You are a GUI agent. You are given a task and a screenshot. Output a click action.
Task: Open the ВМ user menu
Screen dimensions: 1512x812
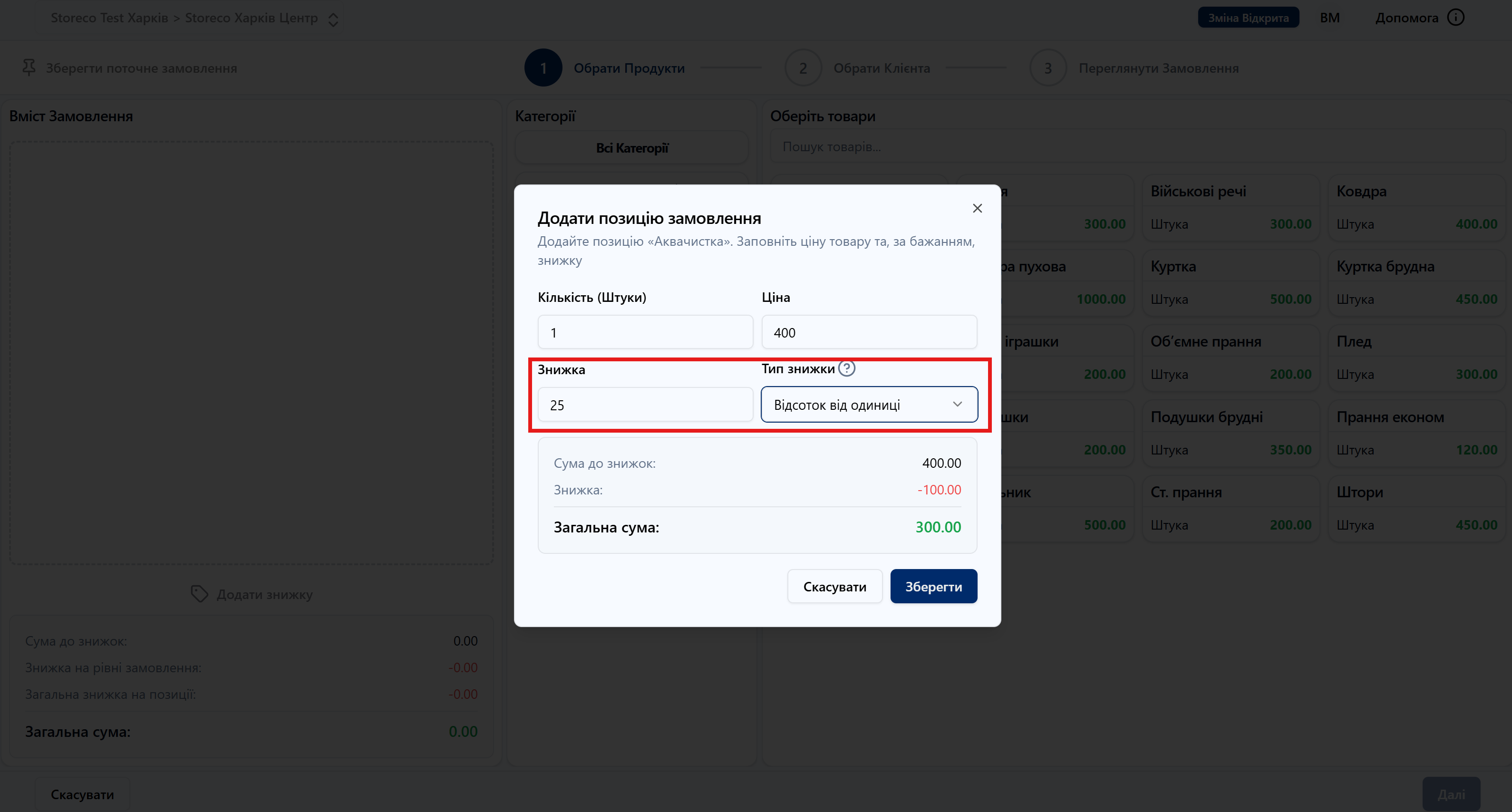(1329, 18)
